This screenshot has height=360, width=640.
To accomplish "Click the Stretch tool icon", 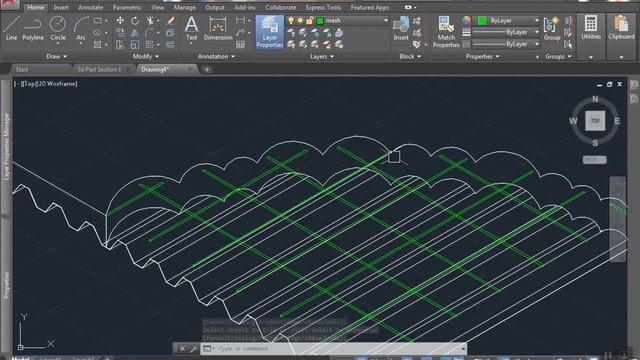I will pos(120,44).
